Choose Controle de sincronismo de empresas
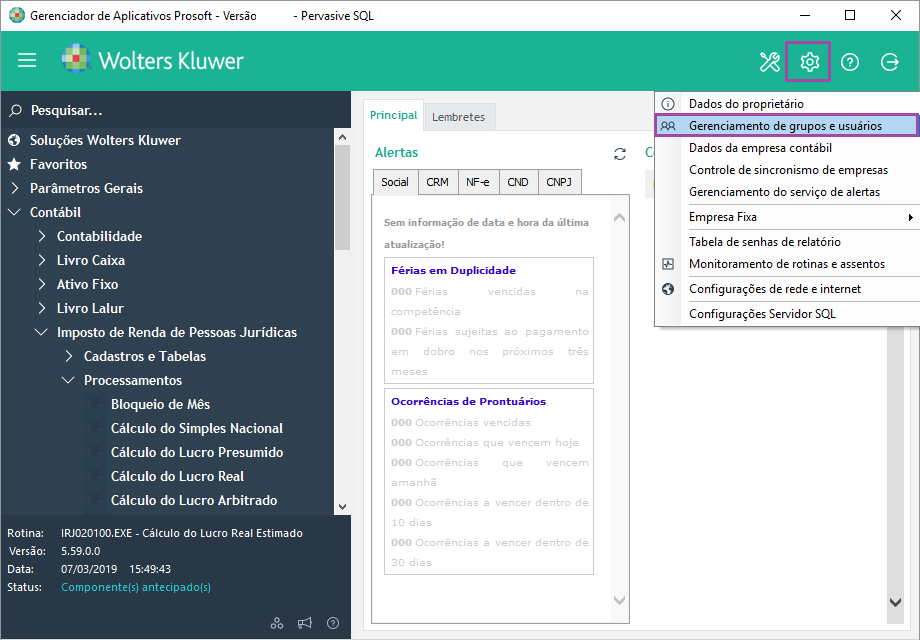Viewport: 920px width, 640px height. [787, 170]
